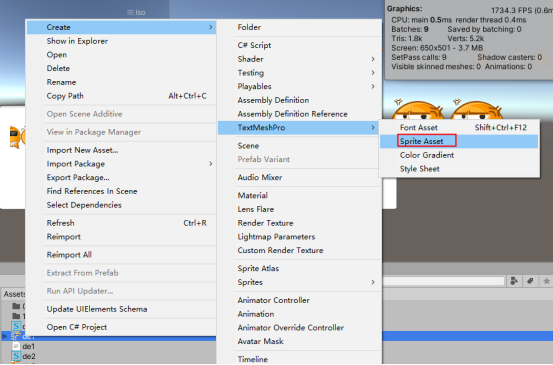The height and width of the screenshot is (365, 553).
Task: Select Update UIElements Schema
Action: coord(122,309)
